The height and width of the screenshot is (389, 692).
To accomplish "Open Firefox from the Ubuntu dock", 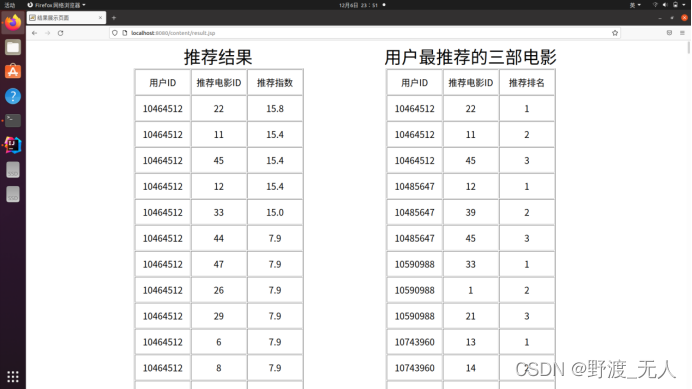I will point(13,22).
